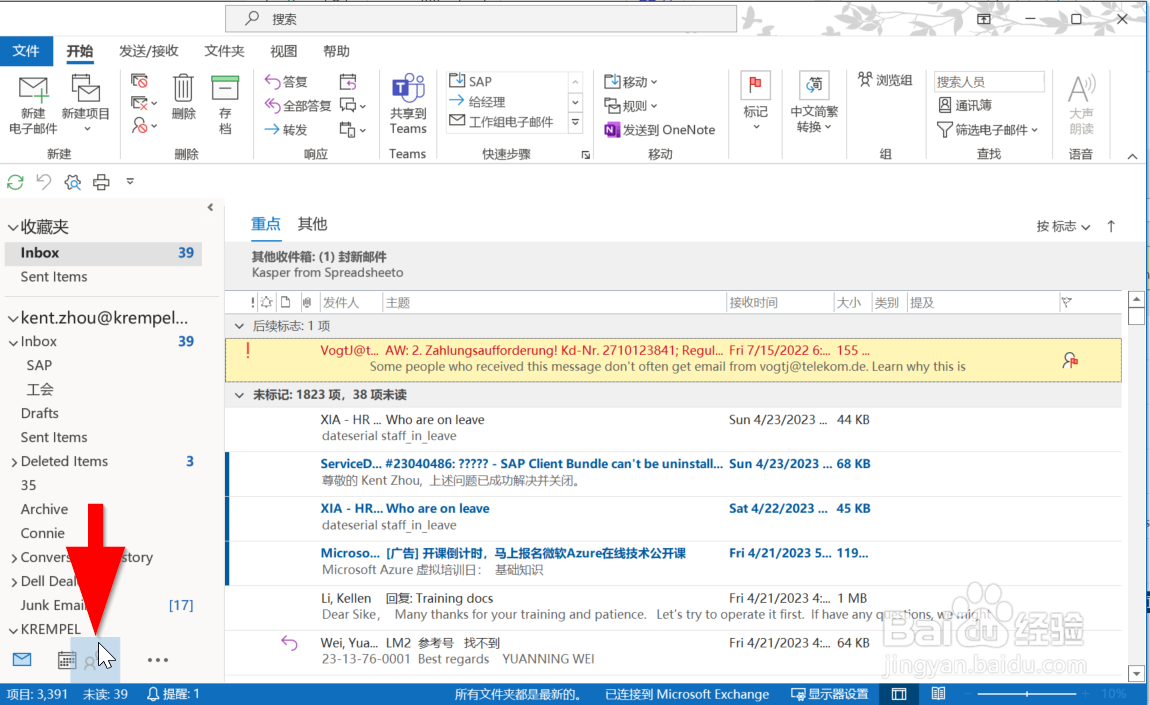
Task: Open 显示器设置 in the status bar
Action: click(829, 694)
